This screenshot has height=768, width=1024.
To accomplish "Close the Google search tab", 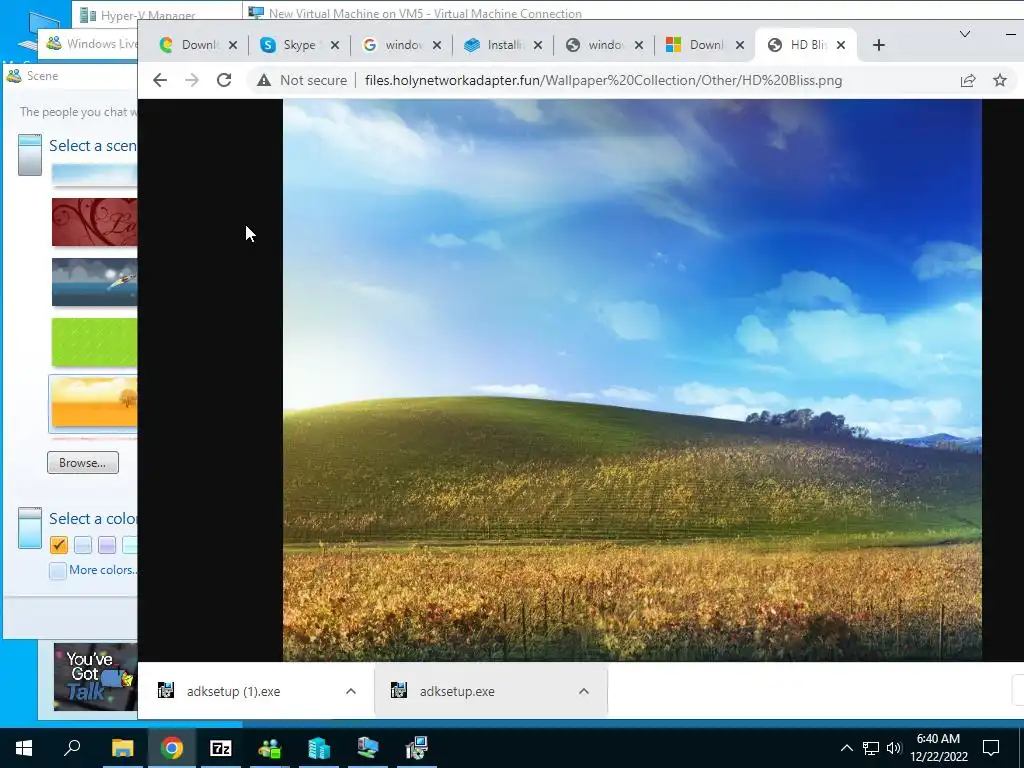I will tap(437, 45).
